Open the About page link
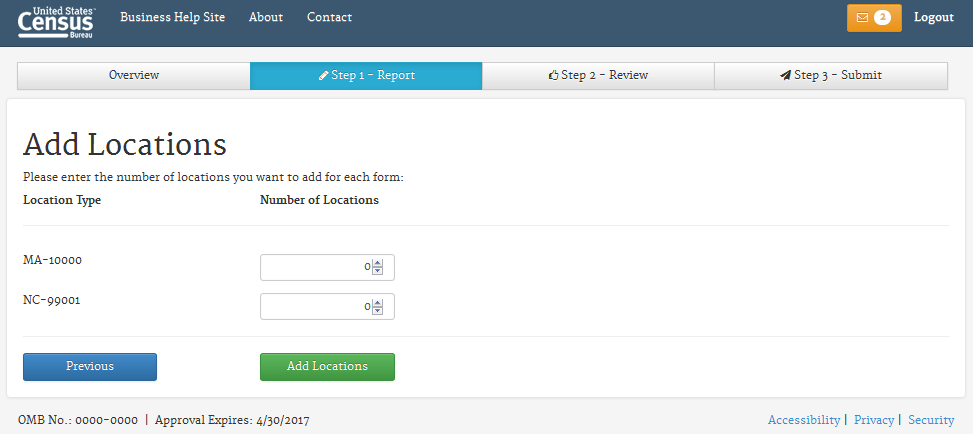Viewport: 973px width, 434px height. tap(266, 18)
